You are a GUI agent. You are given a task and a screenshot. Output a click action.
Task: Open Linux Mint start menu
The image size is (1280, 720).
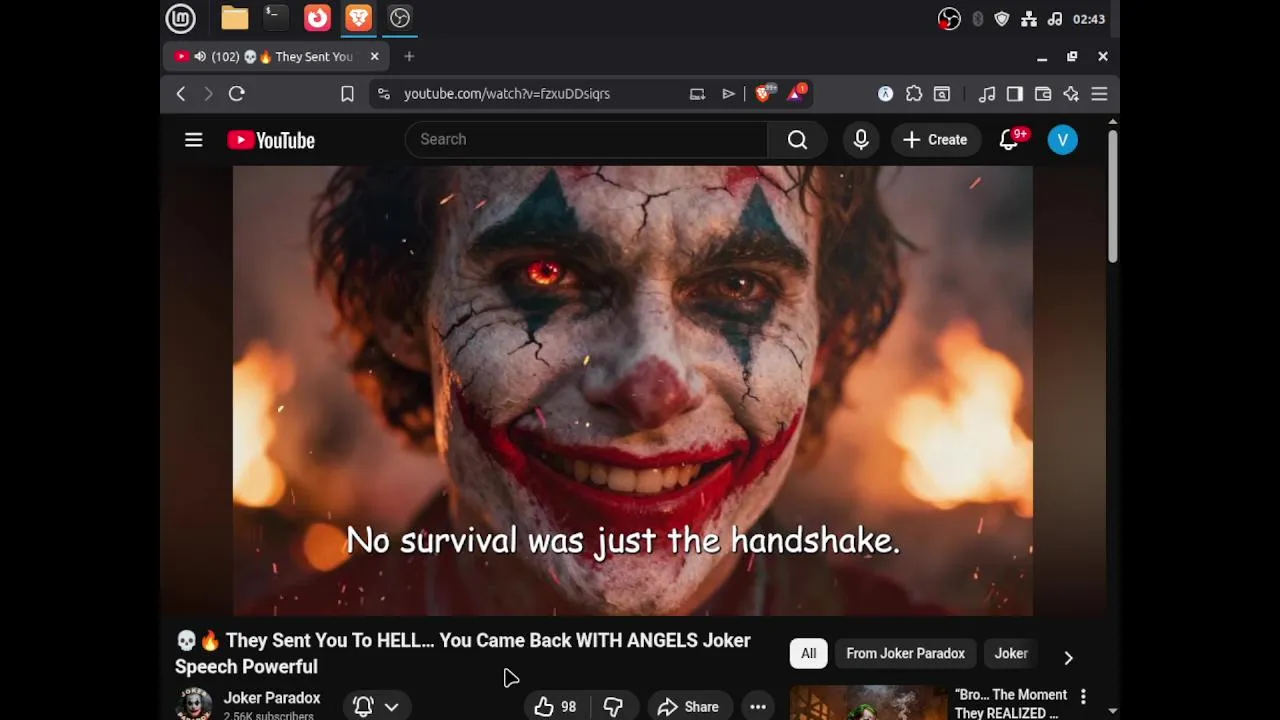tap(181, 18)
